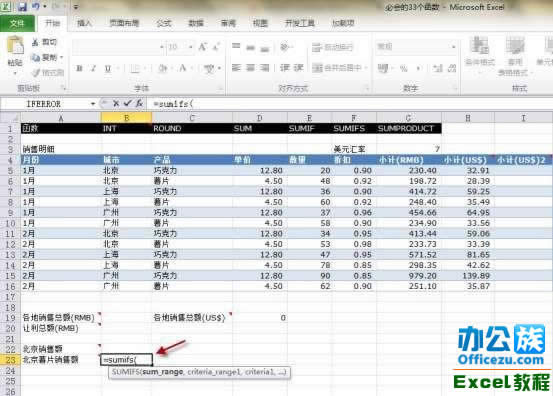Click the Decrease Font Size icon
The height and width of the screenshot is (396, 553).
(217, 47)
